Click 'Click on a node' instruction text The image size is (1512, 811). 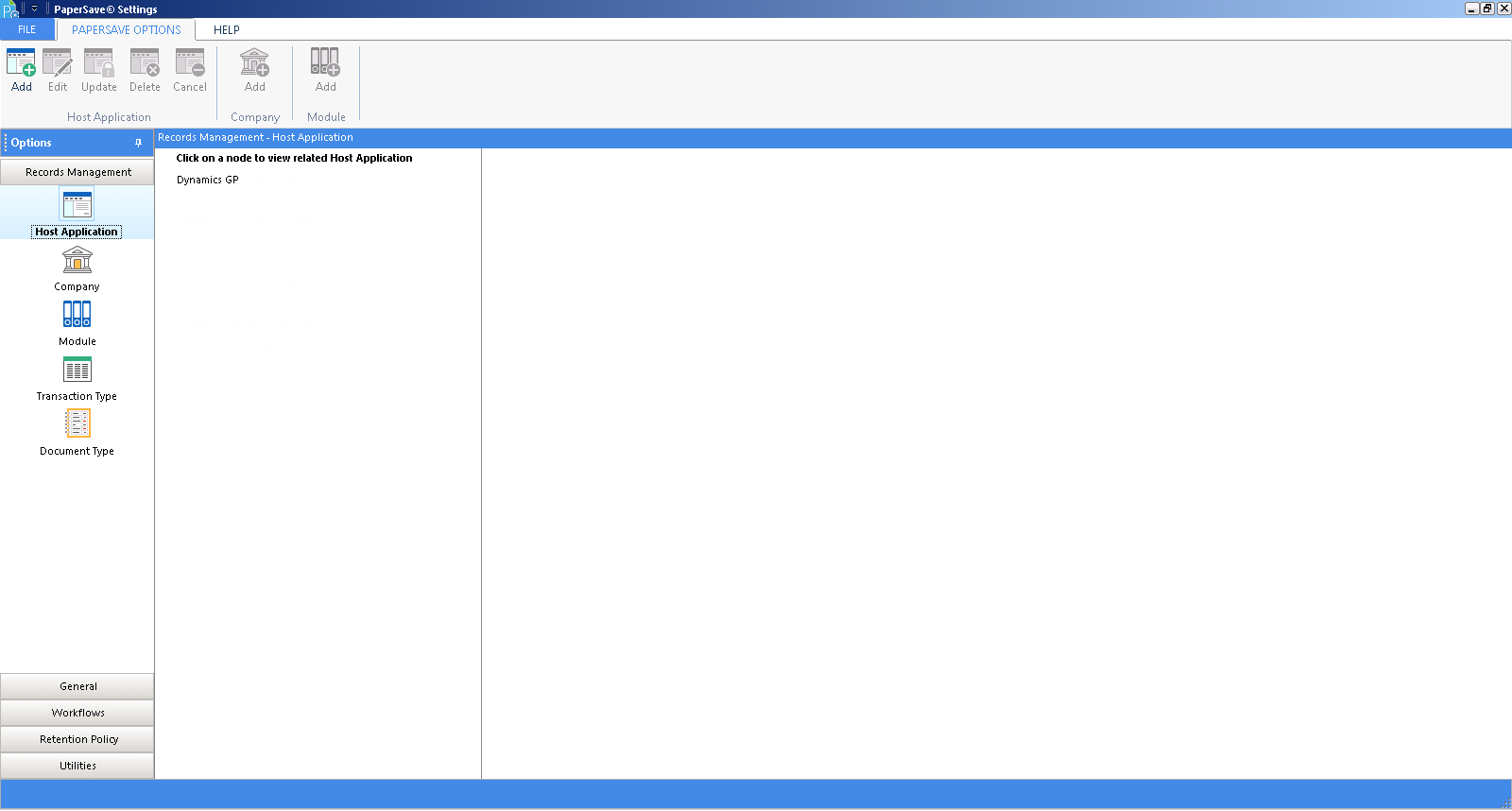pos(294,158)
